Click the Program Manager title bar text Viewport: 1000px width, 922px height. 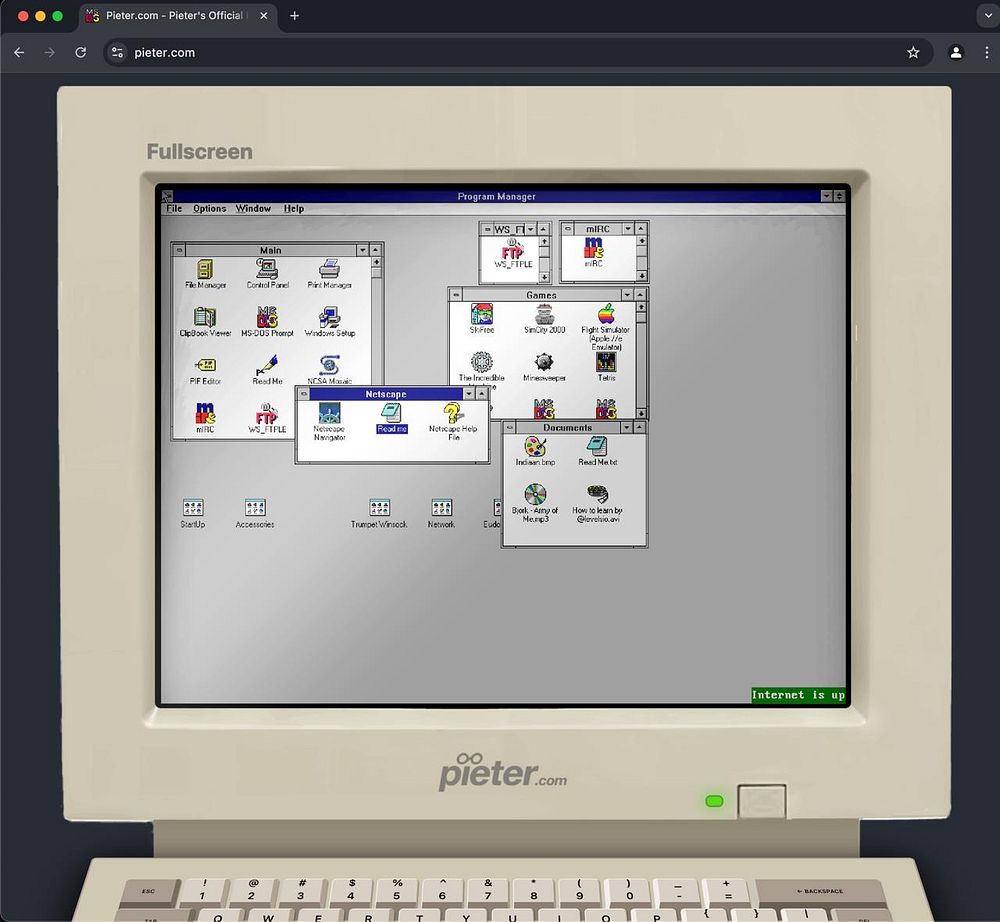[x=496, y=196]
